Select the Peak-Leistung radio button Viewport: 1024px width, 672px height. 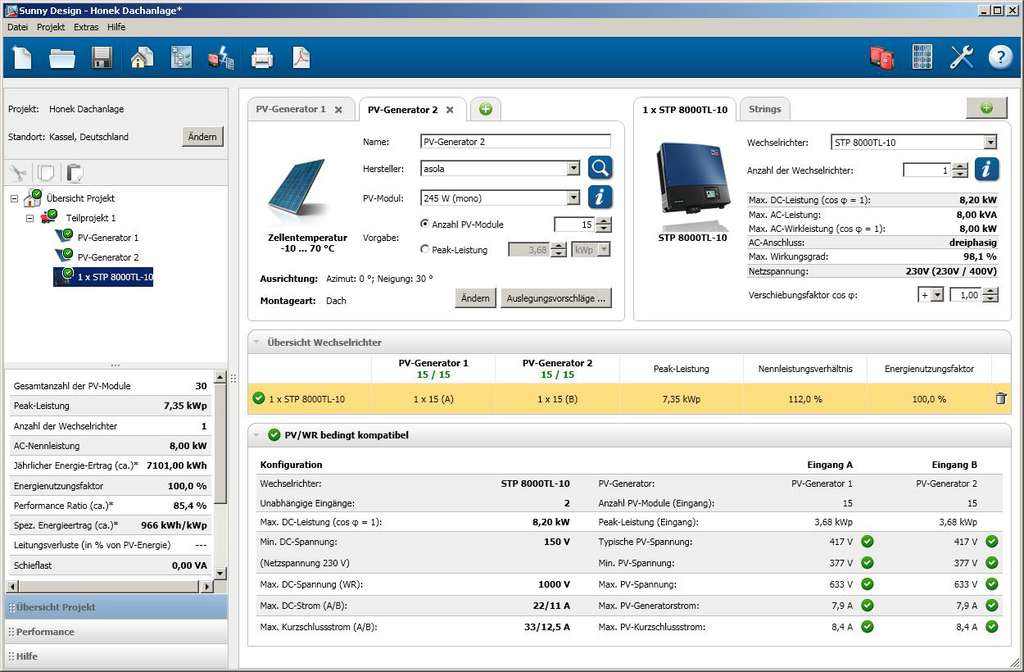424,249
